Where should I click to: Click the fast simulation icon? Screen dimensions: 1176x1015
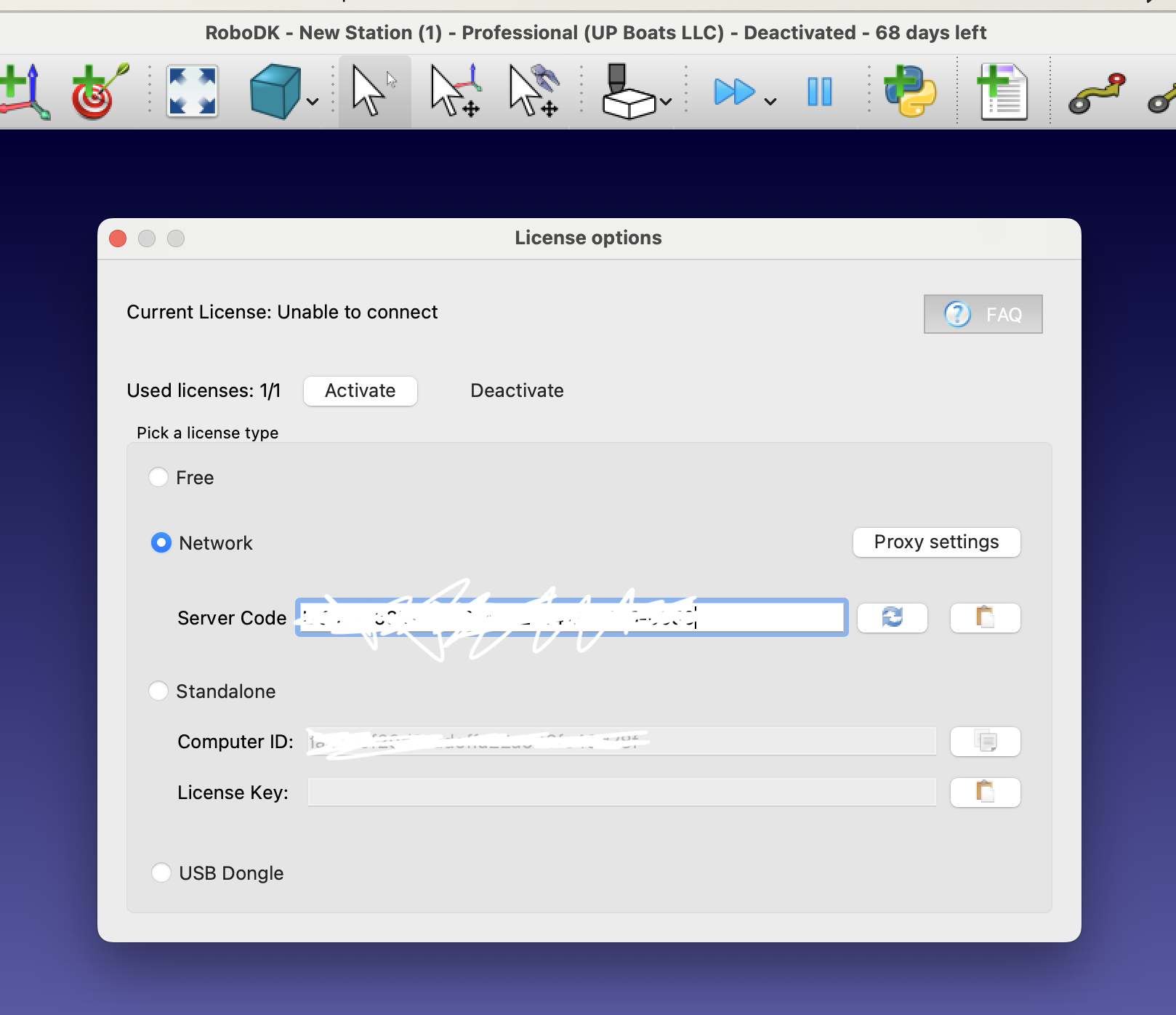[735, 92]
